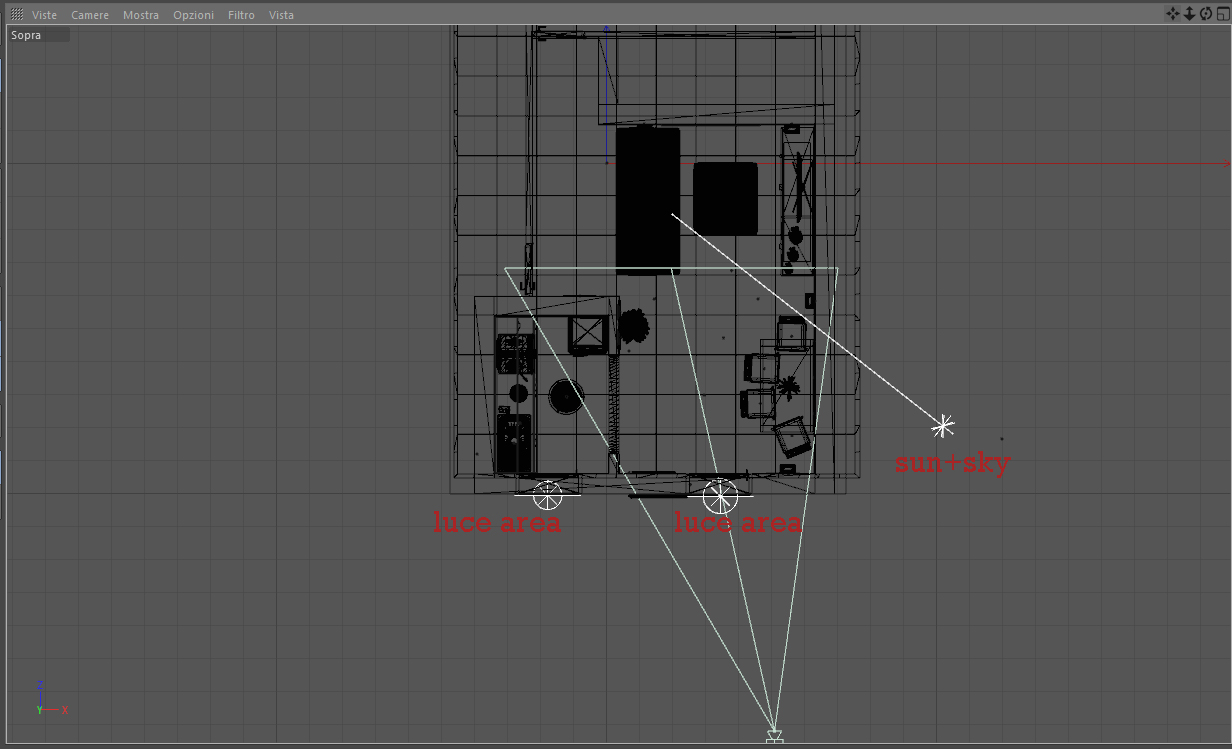Open the Camere menu
The height and width of the screenshot is (749, 1232).
pyautogui.click(x=90, y=15)
